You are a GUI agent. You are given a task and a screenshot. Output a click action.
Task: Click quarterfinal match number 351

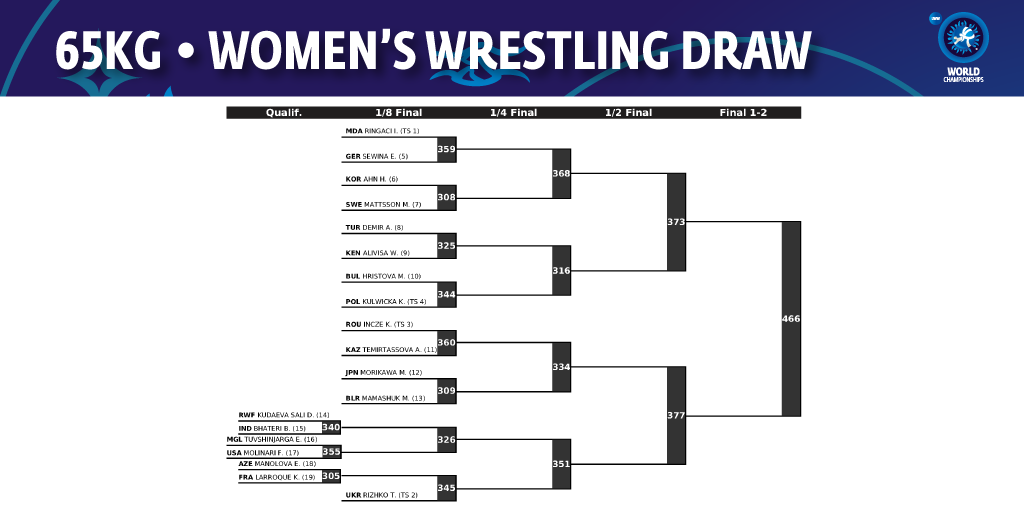[561, 464]
